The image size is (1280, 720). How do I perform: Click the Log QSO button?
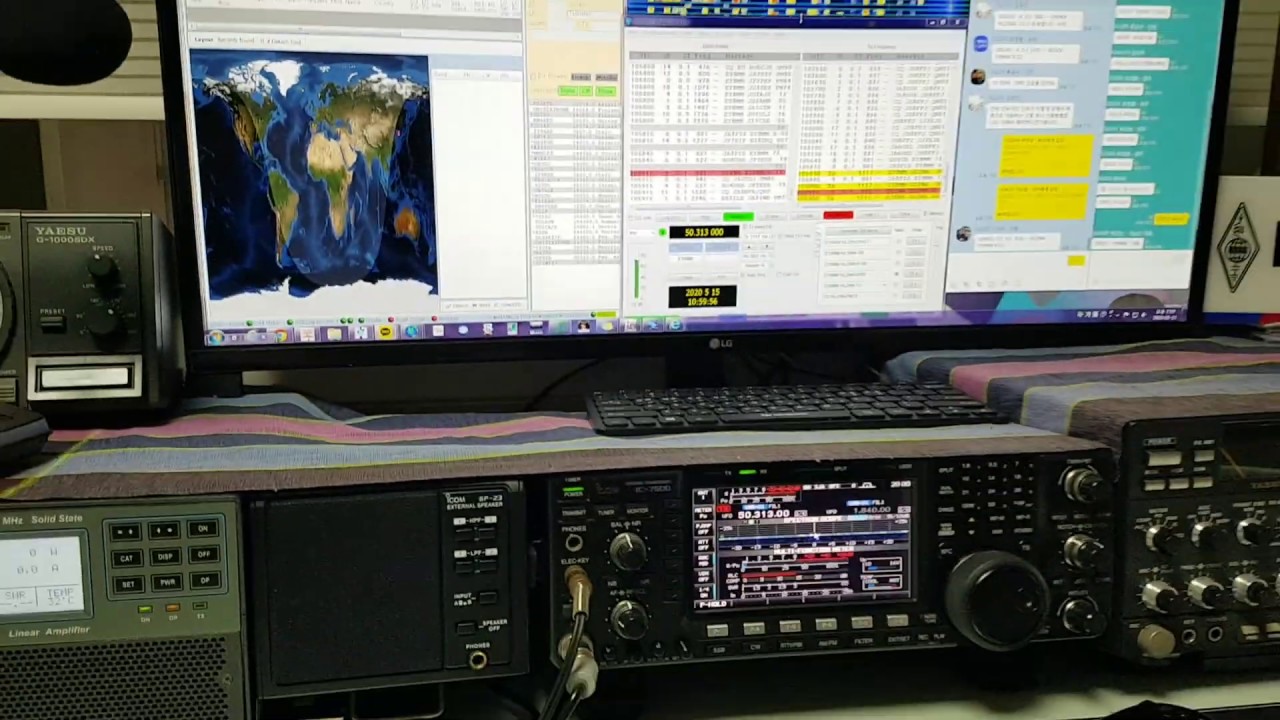pyautogui.click(x=670, y=217)
